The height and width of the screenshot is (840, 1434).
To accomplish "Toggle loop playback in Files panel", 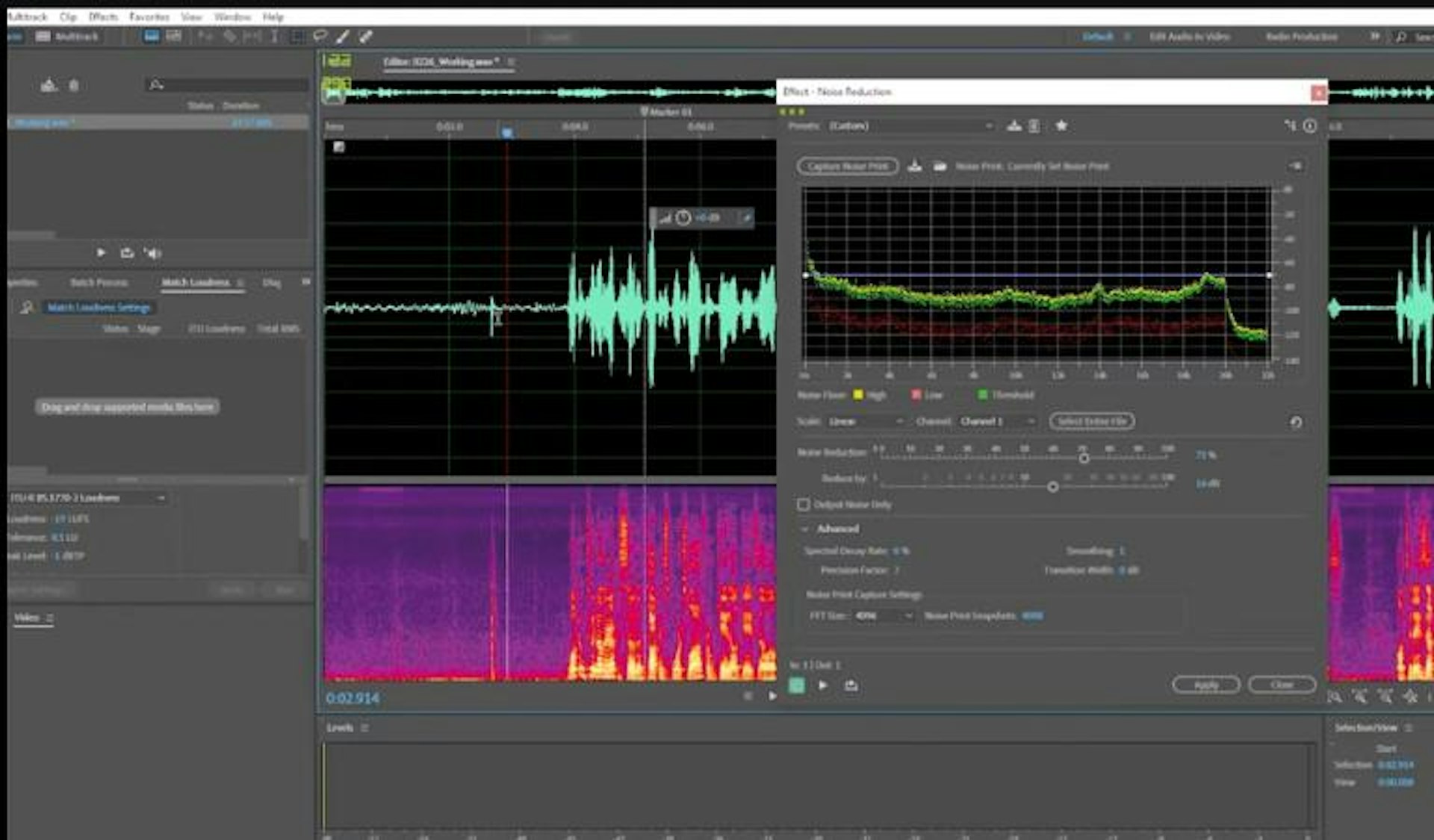I will click(x=127, y=253).
